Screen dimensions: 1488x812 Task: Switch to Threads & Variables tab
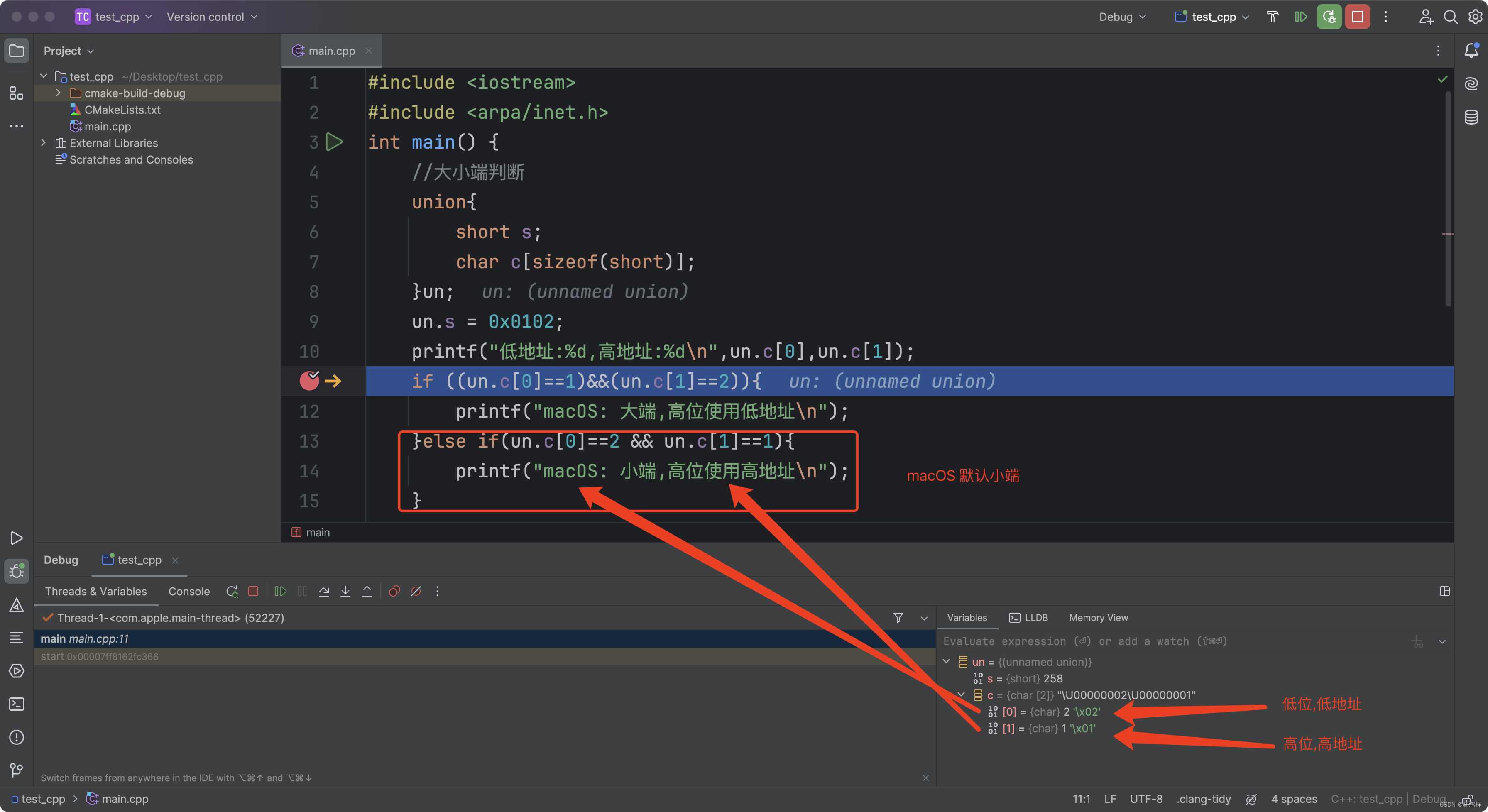pos(96,592)
